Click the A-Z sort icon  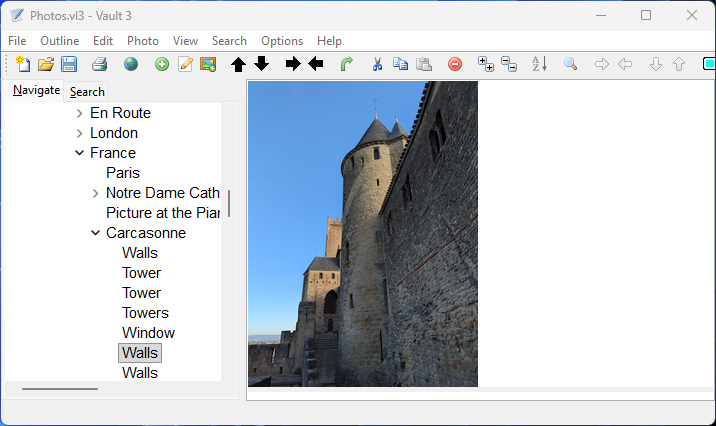click(x=539, y=64)
